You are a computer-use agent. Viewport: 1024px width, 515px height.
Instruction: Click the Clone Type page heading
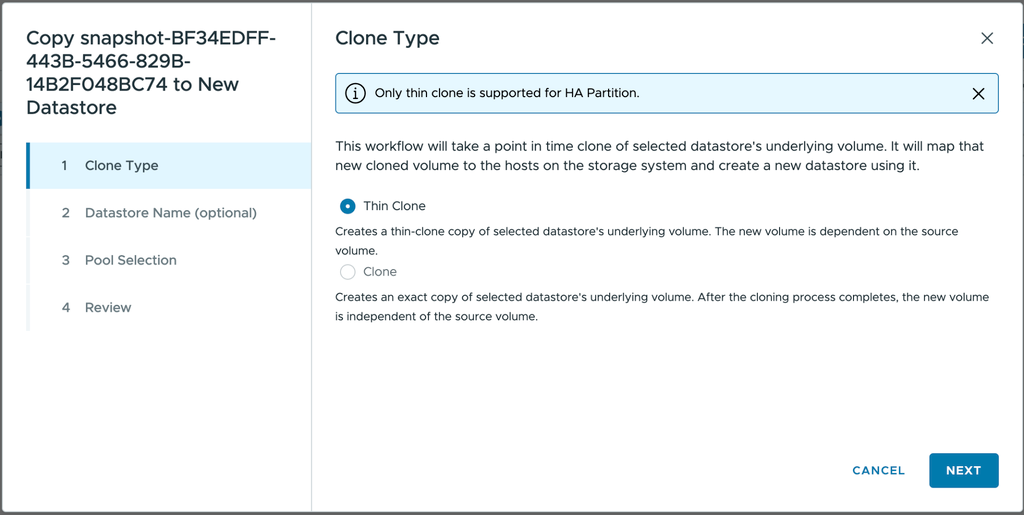pos(387,38)
